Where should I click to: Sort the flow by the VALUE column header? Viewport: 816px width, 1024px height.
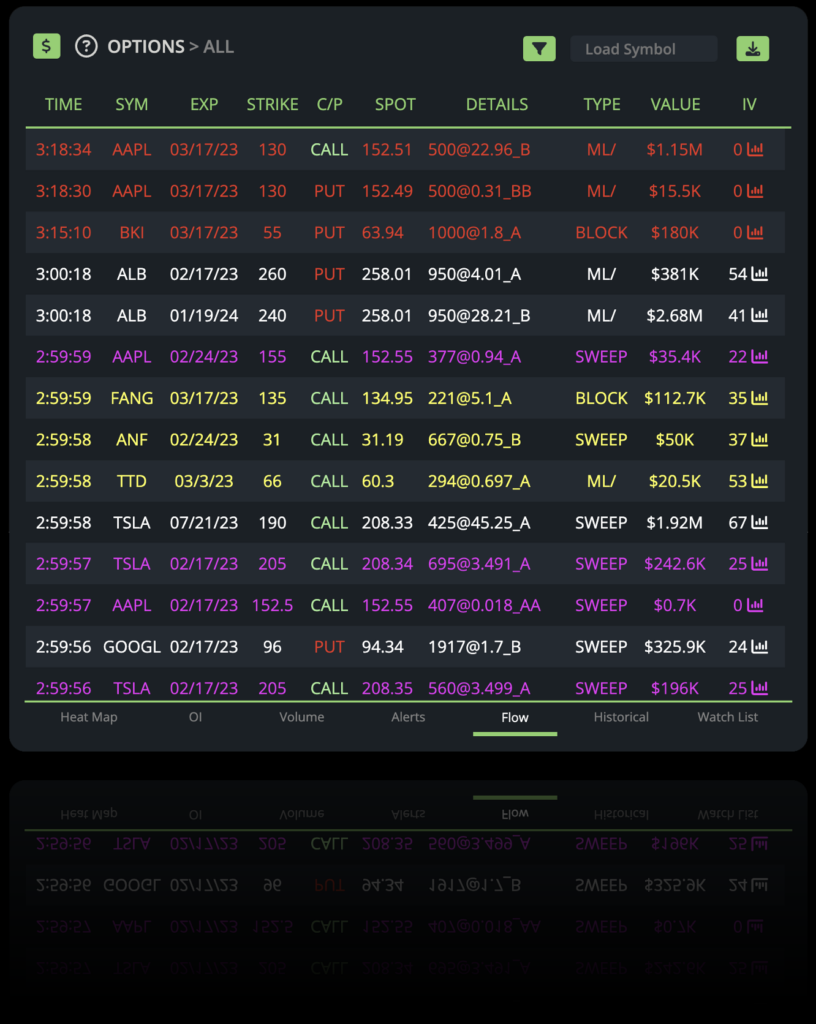point(676,104)
